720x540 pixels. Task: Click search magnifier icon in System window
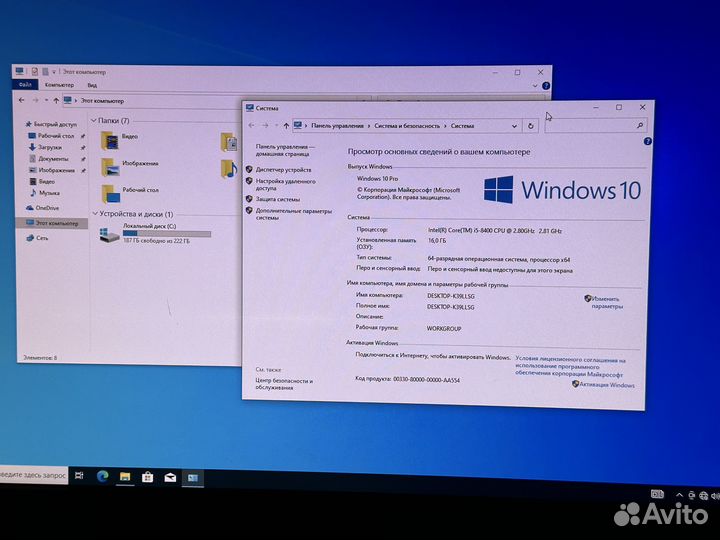pyautogui.click(x=640, y=125)
